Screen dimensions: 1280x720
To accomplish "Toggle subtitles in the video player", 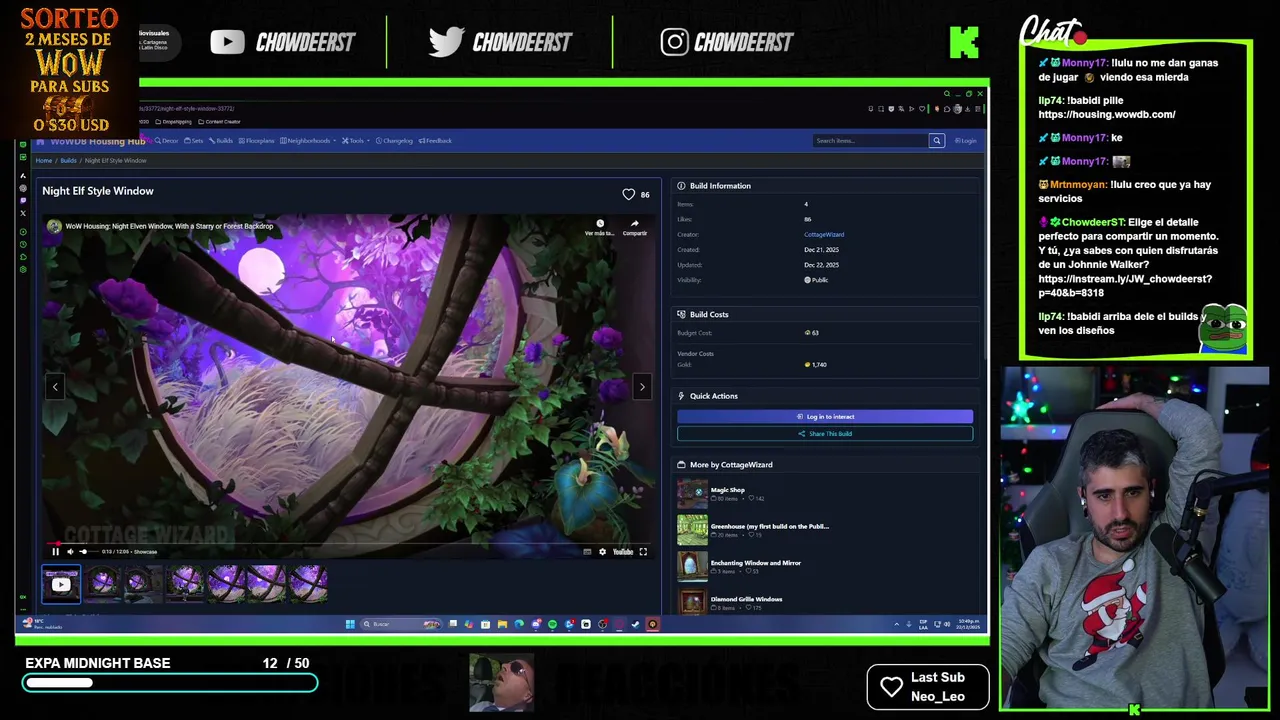I will click(x=587, y=552).
